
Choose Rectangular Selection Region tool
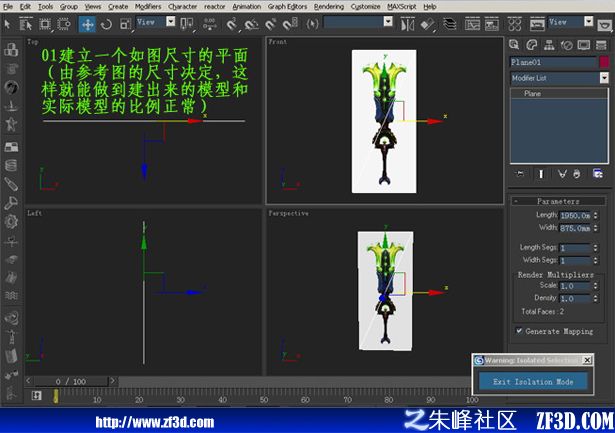(x=45, y=24)
